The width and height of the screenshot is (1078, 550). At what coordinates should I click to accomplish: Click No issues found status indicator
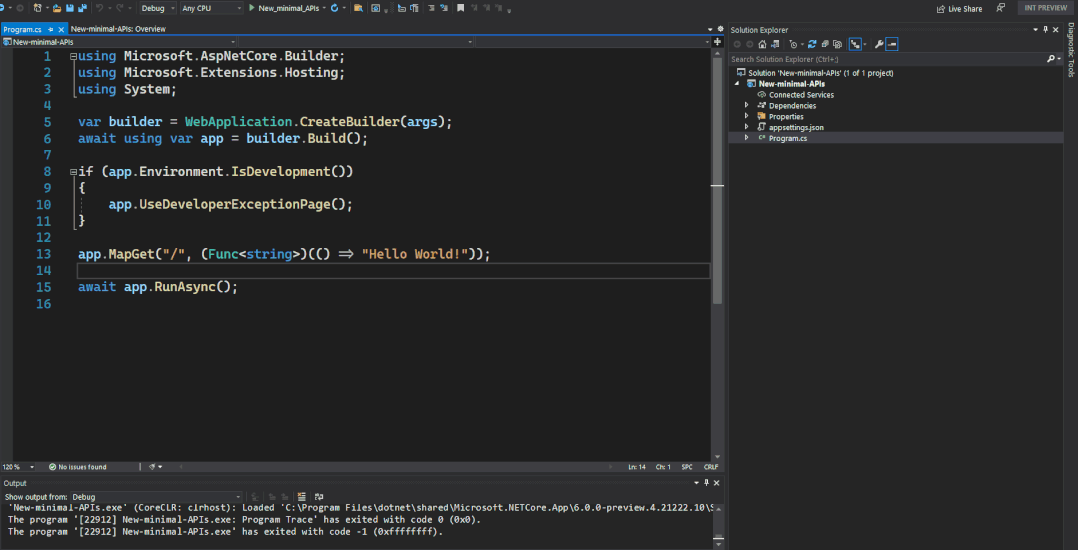point(77,467)
